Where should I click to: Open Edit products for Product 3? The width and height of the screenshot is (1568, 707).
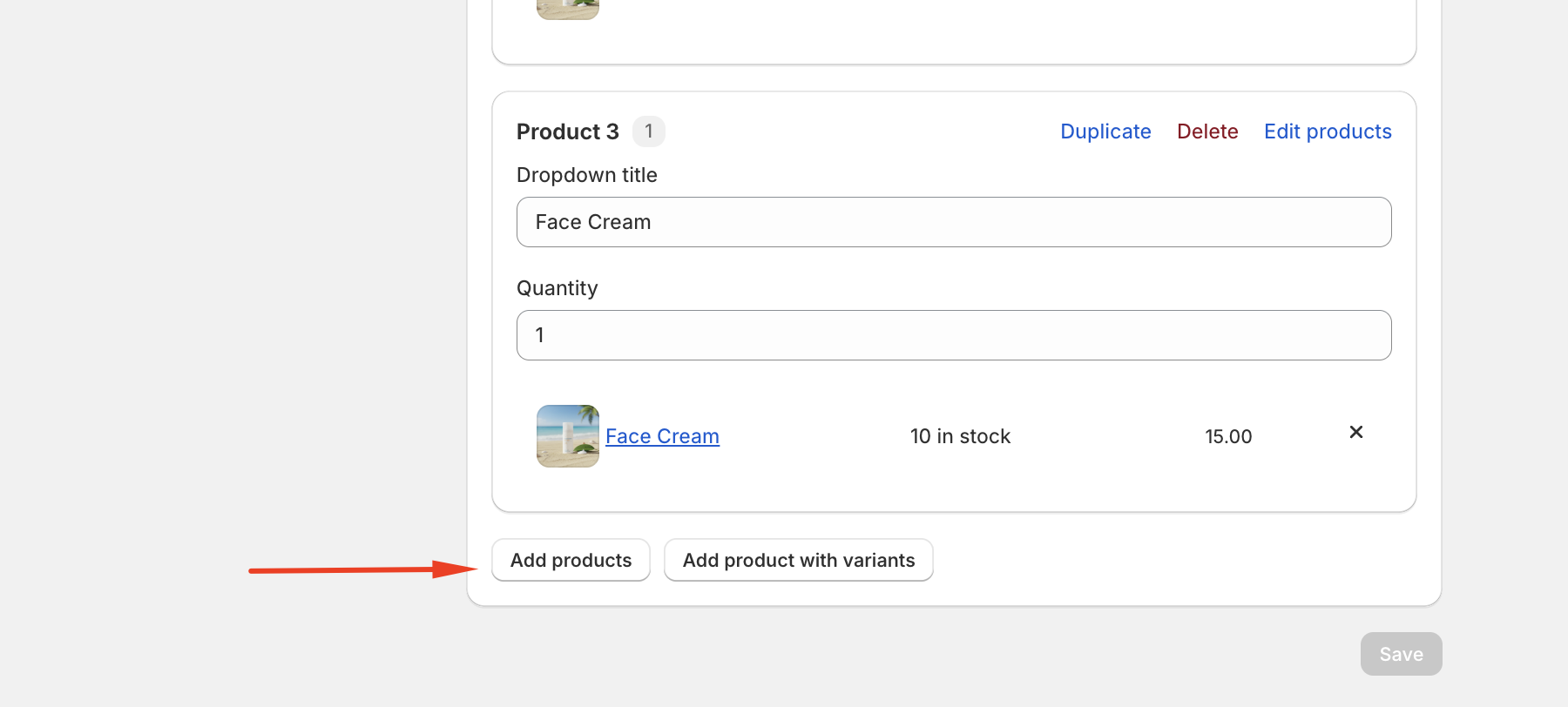pyautogui.click(x=1328, y=131)
